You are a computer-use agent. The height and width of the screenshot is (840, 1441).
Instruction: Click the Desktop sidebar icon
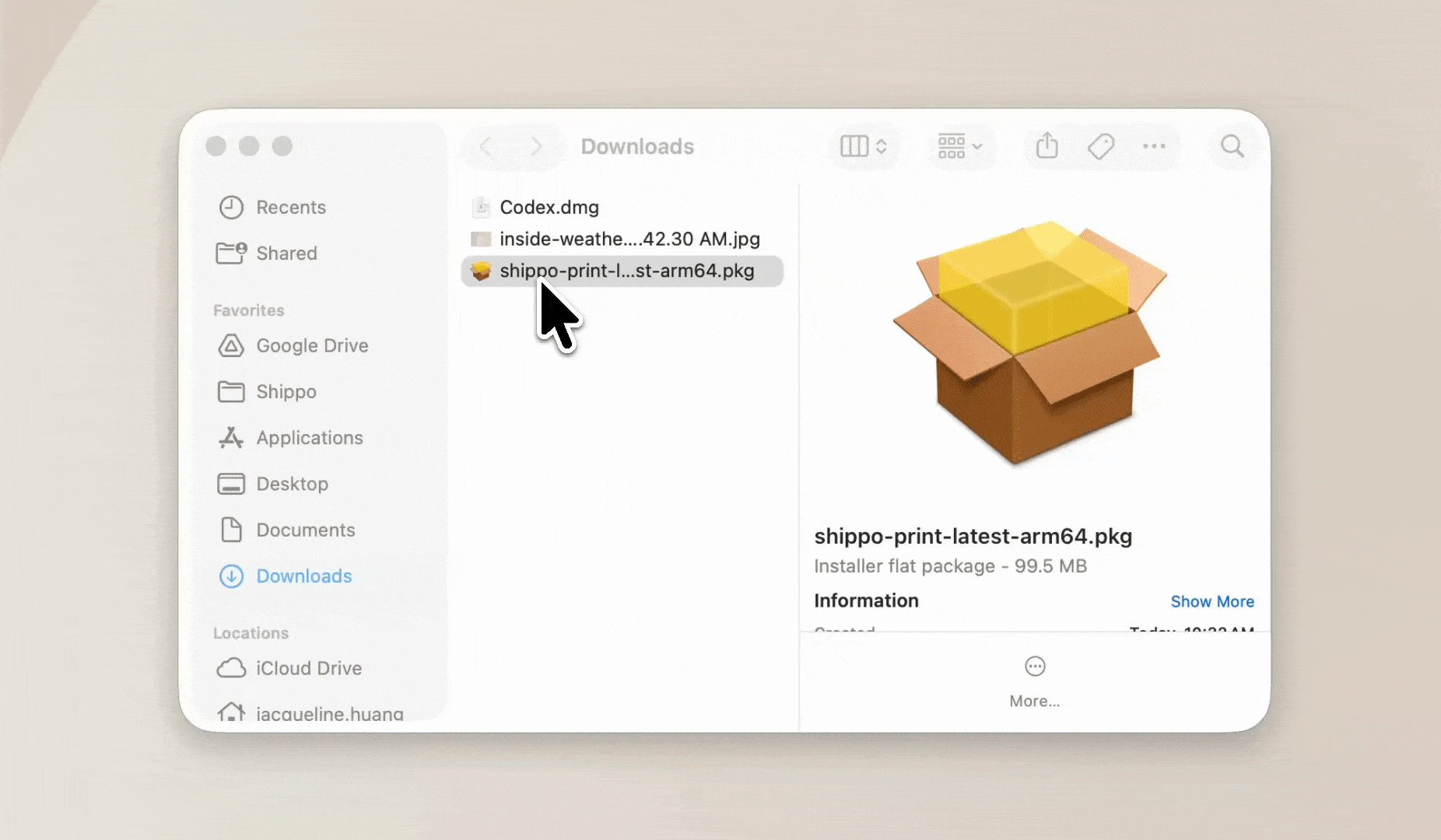[x=231, y=484]
